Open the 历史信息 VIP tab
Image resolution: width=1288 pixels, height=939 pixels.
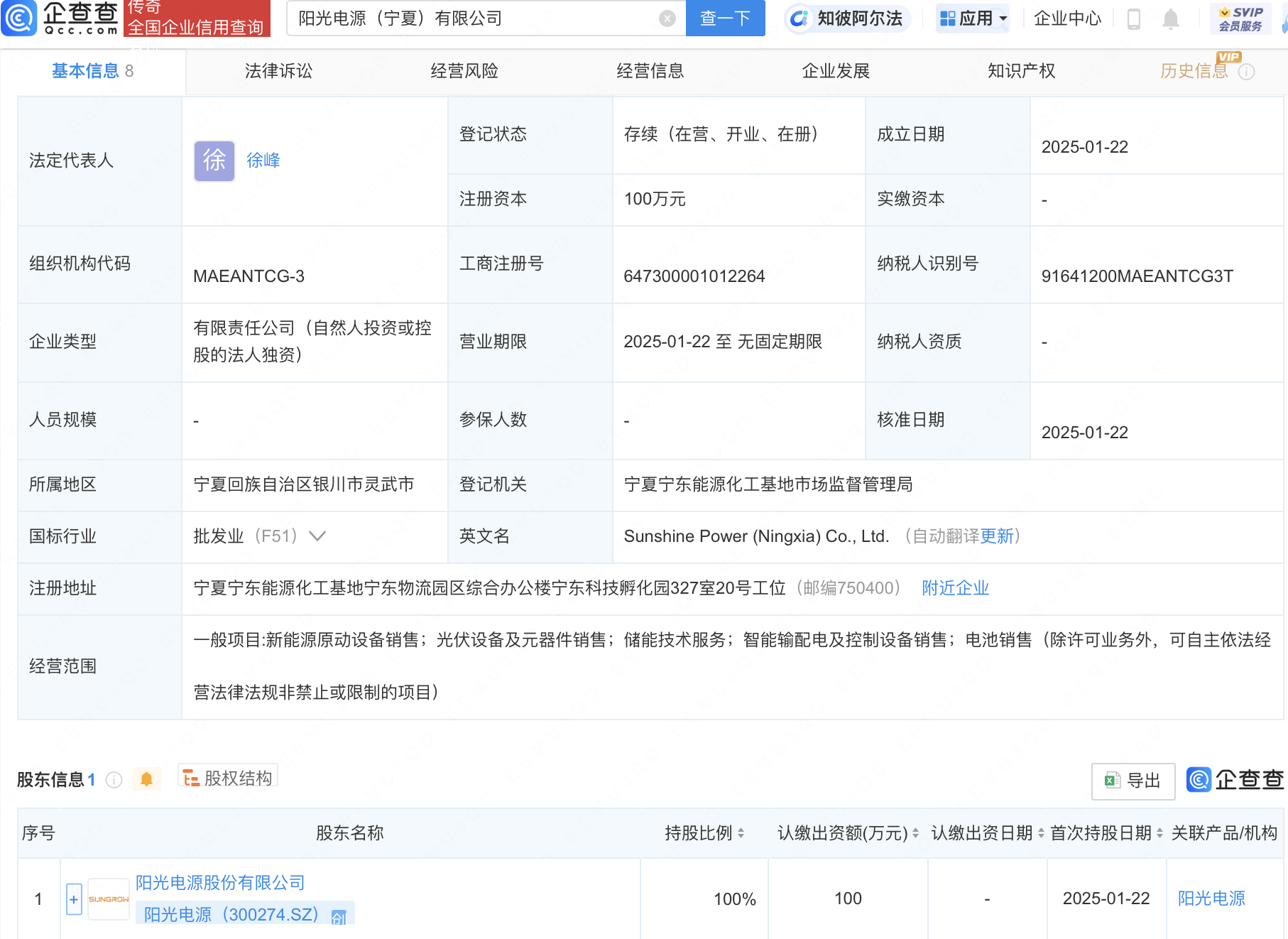1194,71
